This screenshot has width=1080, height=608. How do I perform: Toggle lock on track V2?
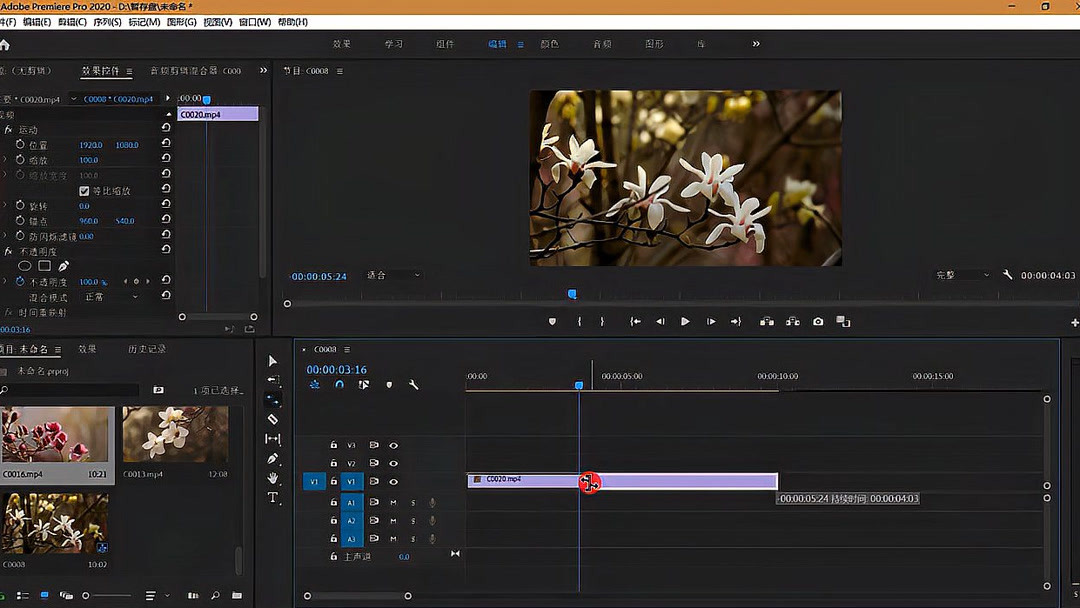[x=334, y=464]
